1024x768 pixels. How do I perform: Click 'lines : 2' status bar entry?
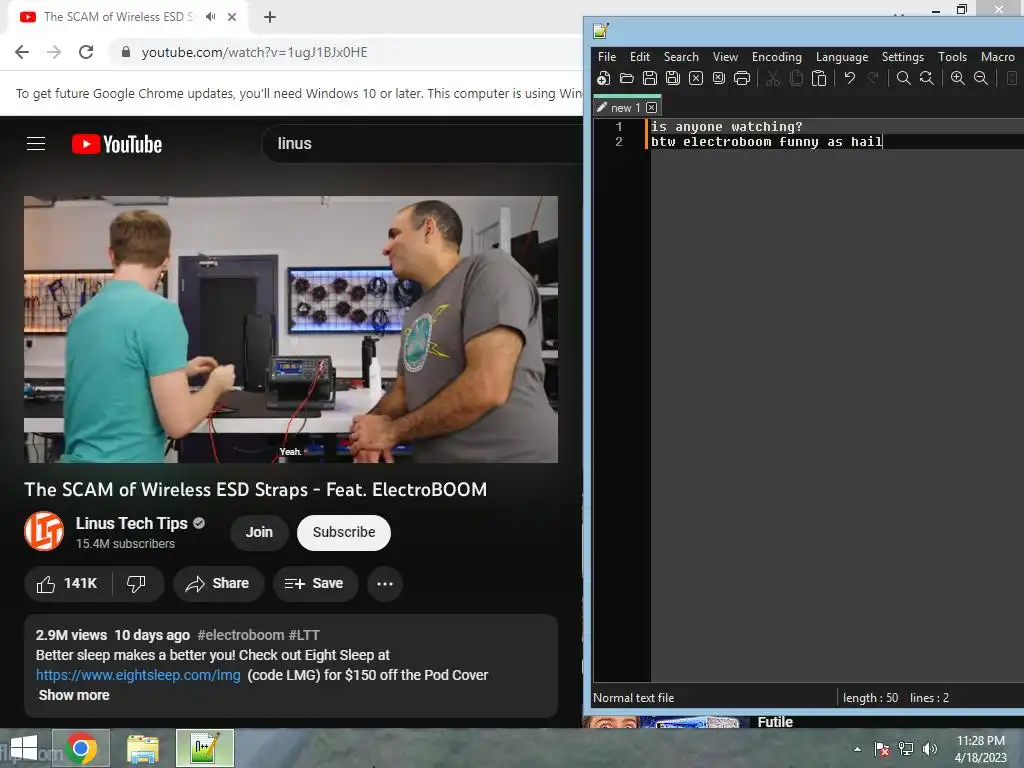pyautogui.click(x=929, y=697)
